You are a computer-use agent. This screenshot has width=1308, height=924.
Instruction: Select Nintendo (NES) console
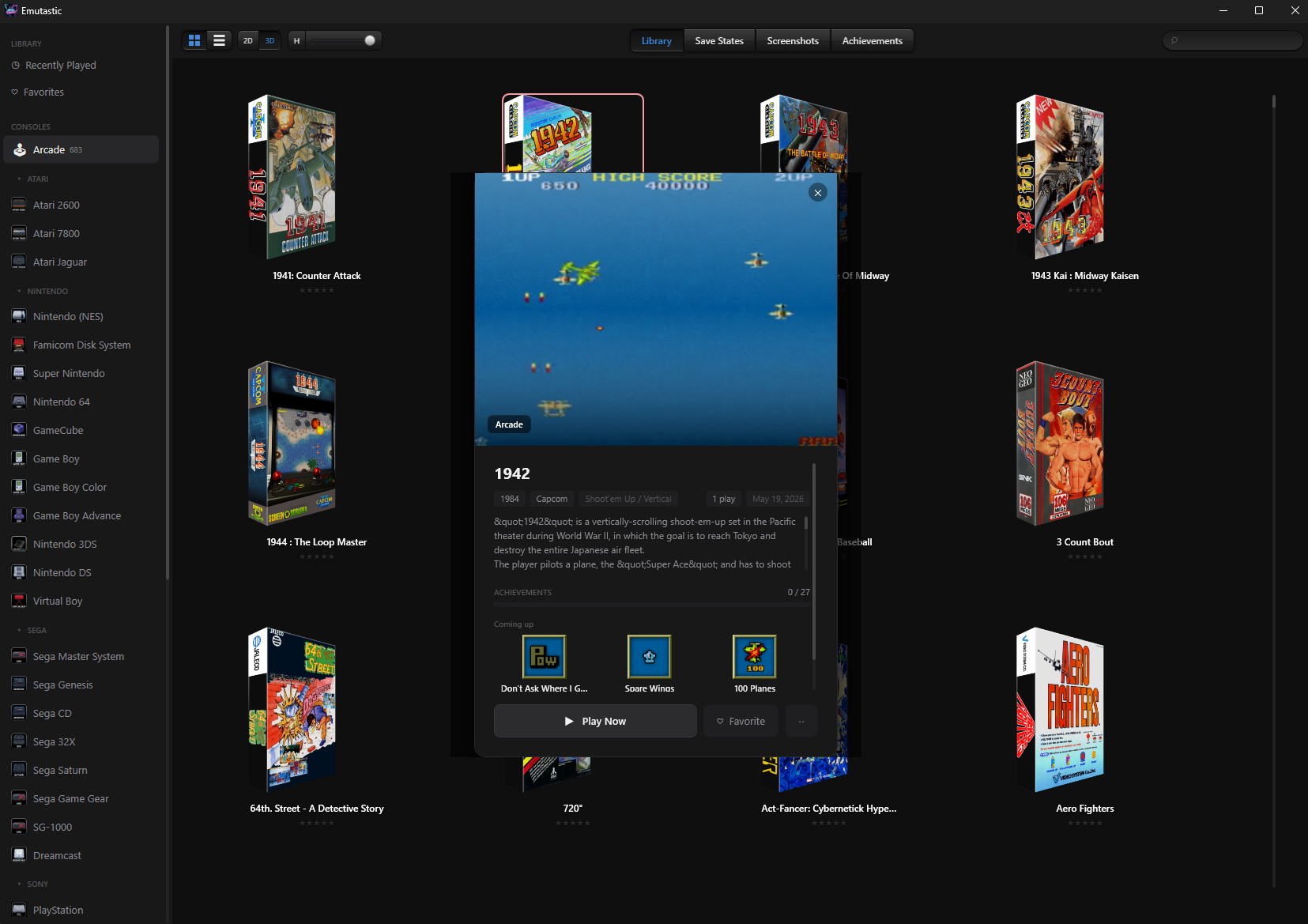pos(81,316)
